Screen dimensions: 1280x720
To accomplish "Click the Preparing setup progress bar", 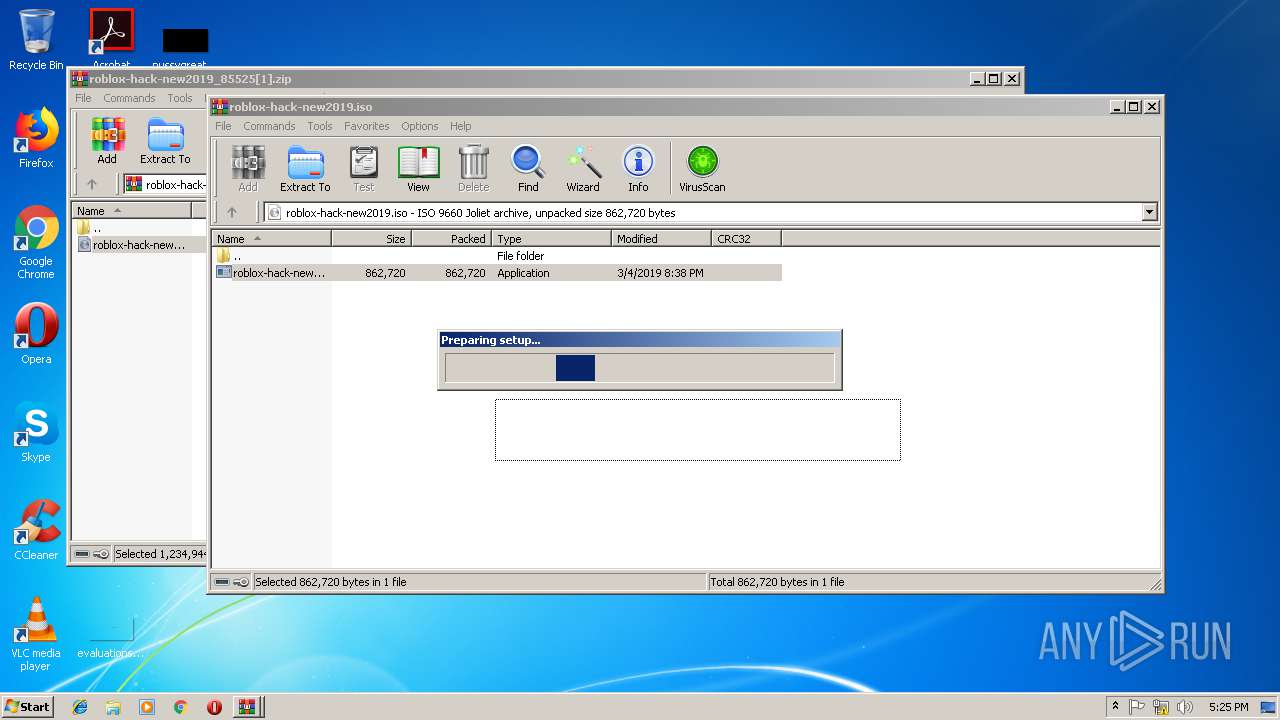I will click(639, 368).
